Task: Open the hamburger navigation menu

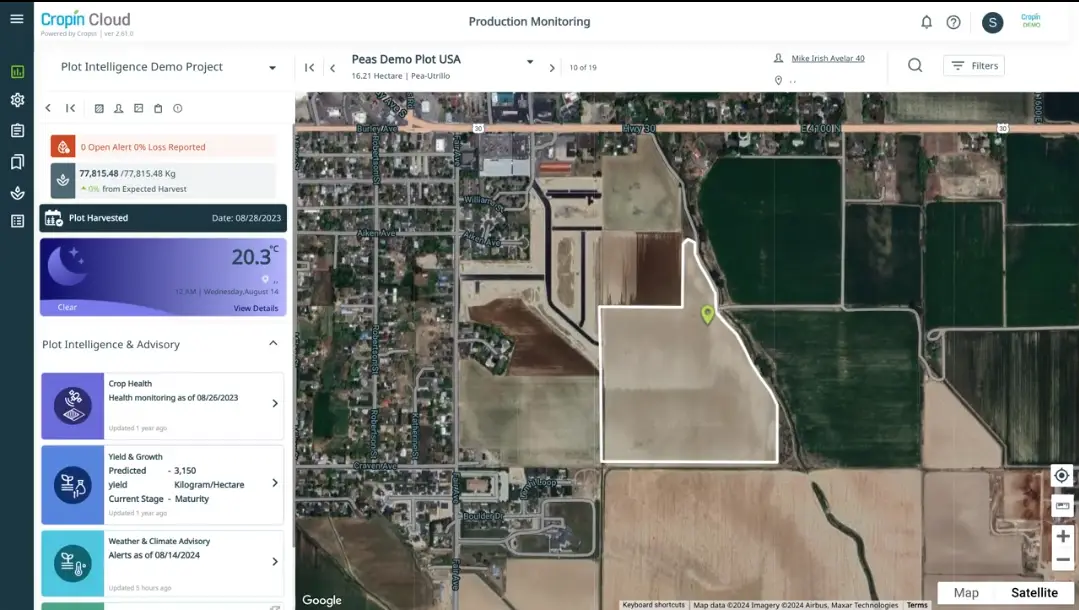Action: click(x=16, y=19)
